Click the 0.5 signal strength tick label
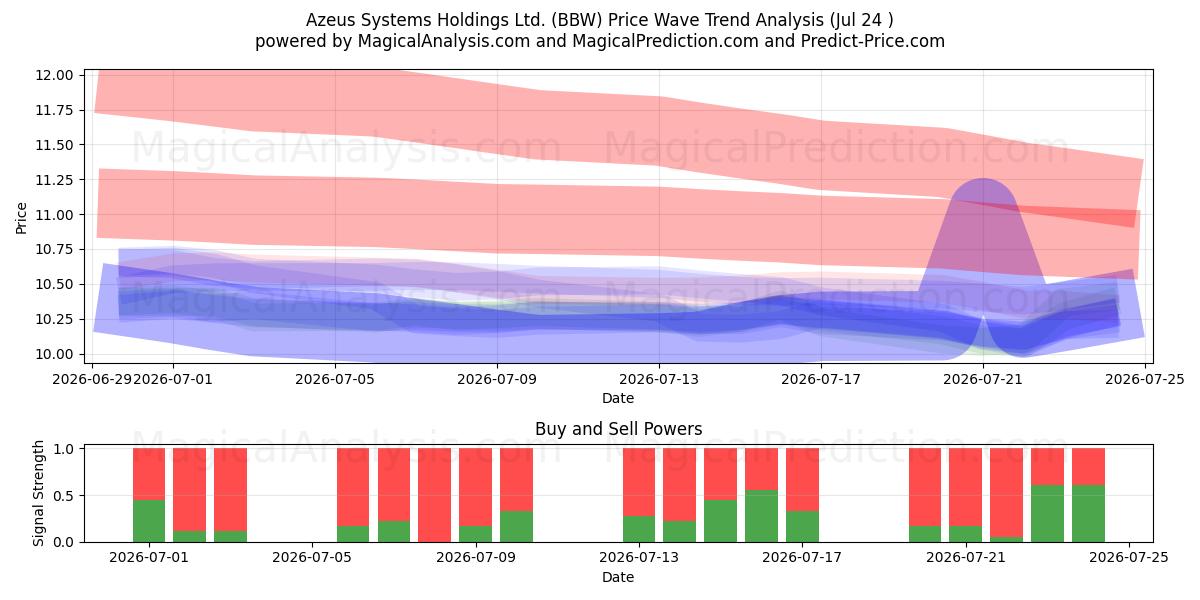The image size is (1200, 600). [65, 496]
